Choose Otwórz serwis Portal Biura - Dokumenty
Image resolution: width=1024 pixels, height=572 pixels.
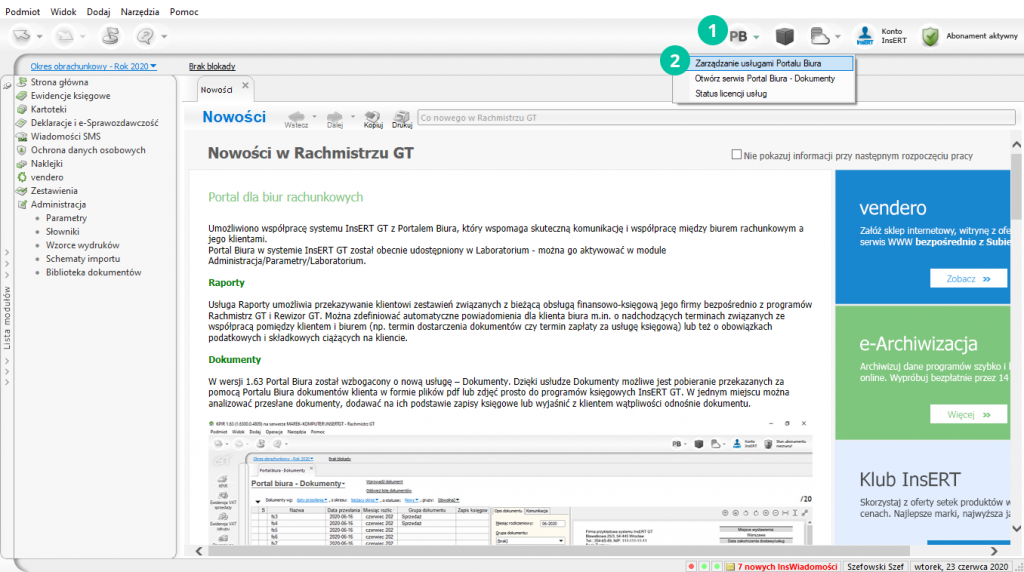763,78
